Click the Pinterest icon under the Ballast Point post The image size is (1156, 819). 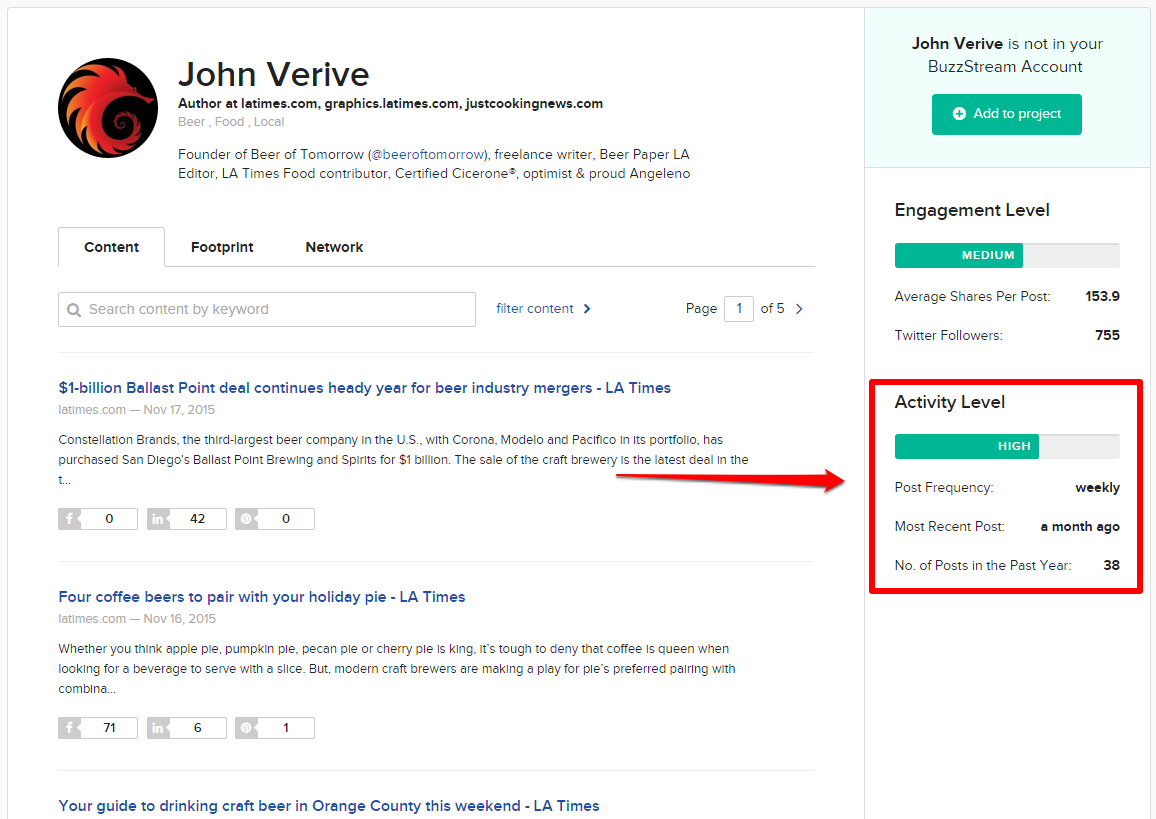tap(247, 518)
